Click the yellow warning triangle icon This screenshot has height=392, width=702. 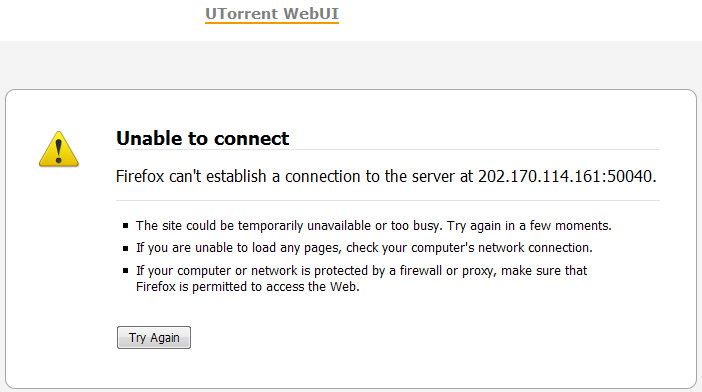coord(59,149)
